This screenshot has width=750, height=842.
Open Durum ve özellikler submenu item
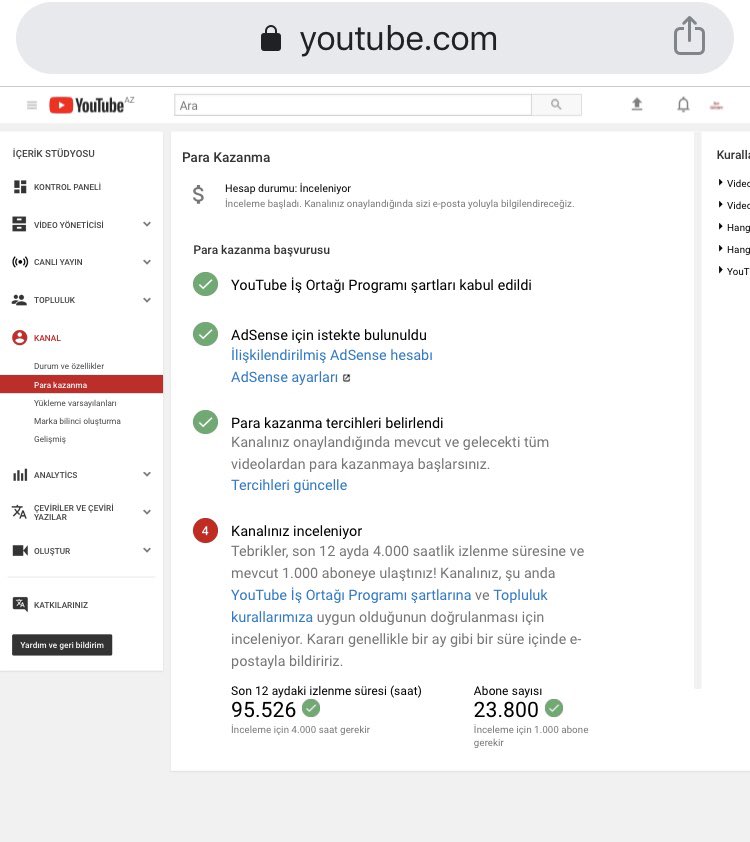point(69,366)
